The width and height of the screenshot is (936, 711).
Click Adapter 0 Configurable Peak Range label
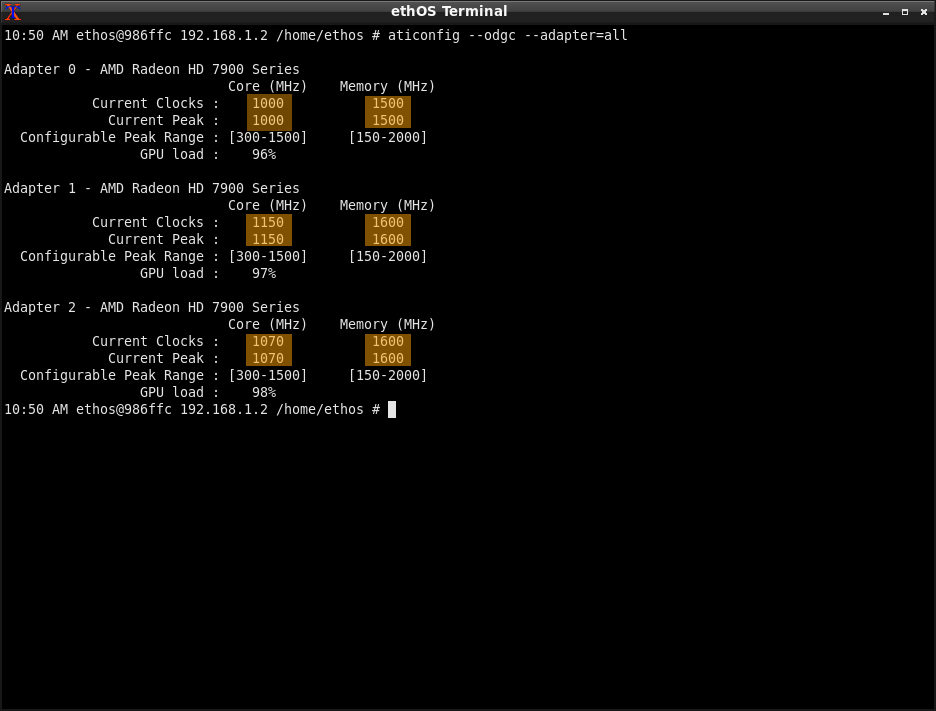112,137
